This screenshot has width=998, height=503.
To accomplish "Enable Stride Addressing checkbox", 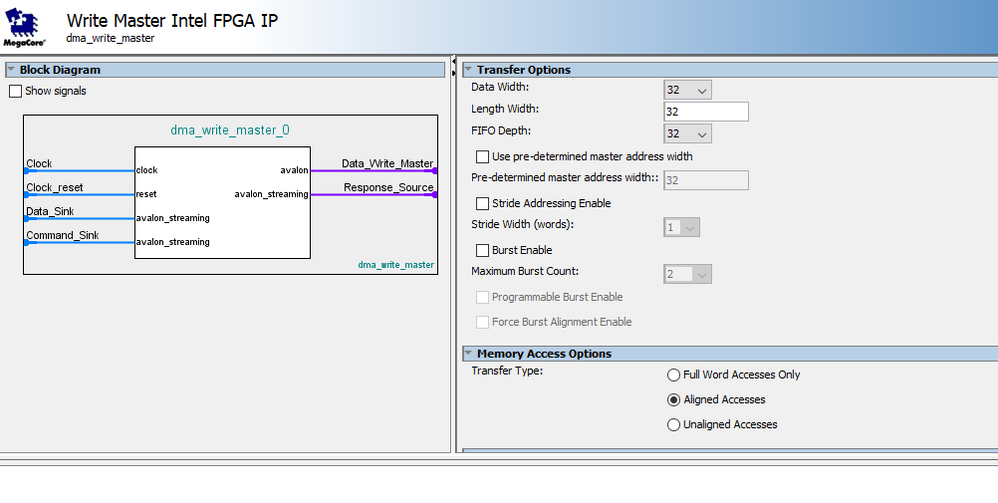I will (x=482, y=204).
